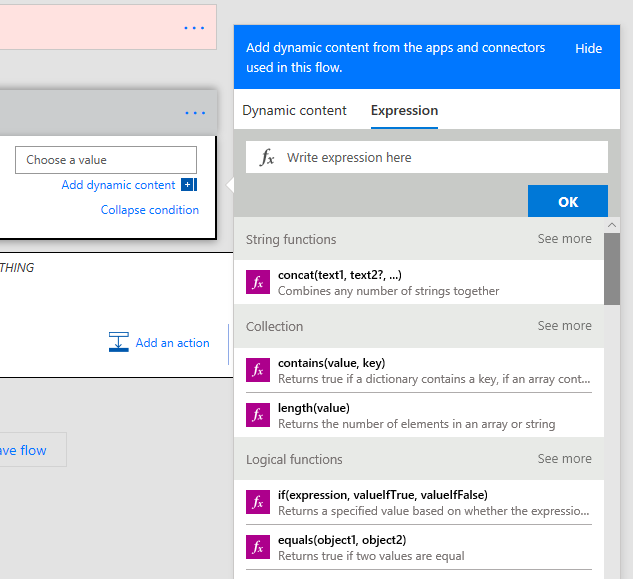The image size is (633, 579).
Task: Click the Choose a value input field
Action: coord(106,160)
